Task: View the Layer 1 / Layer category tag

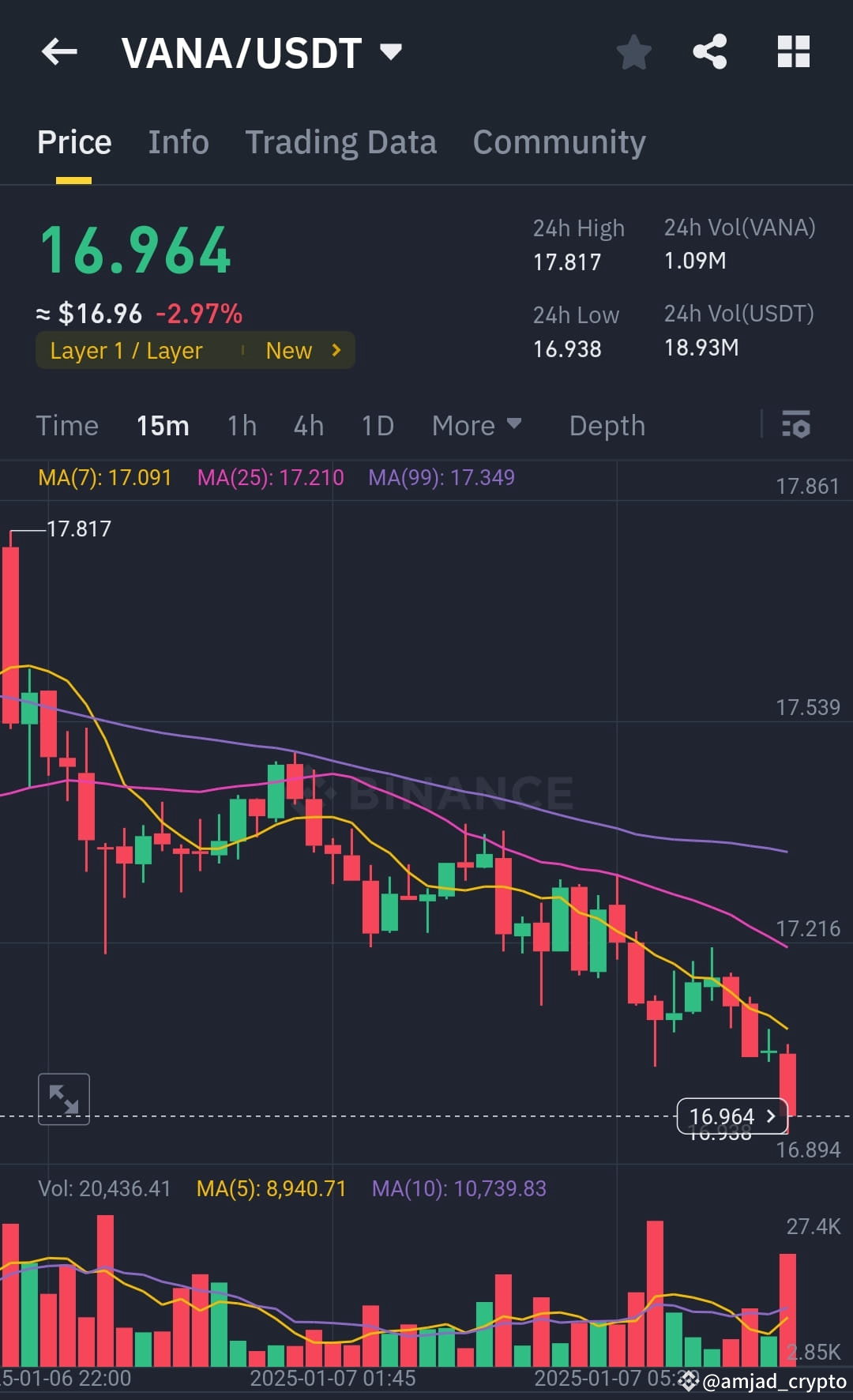Action: tap(126, 350)
